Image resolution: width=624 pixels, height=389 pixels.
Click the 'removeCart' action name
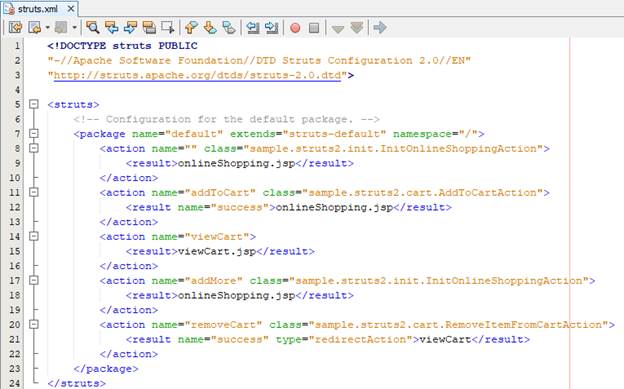pyautogui.click(x=223, y=325)
